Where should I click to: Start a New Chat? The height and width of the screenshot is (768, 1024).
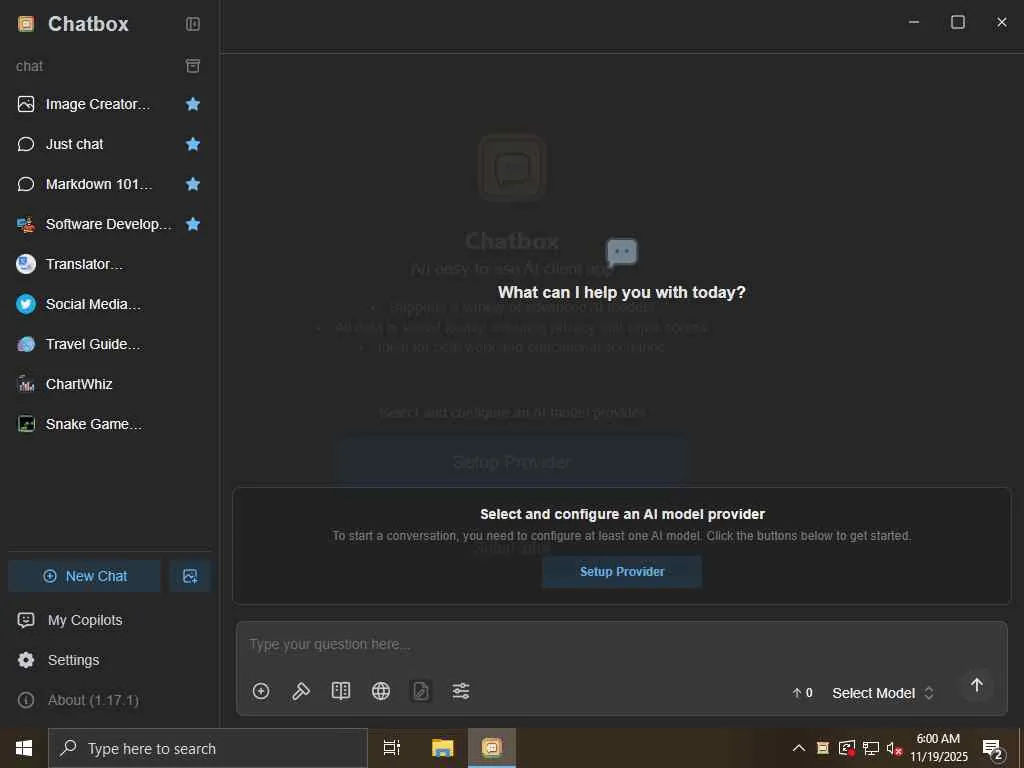coord(84,576)
